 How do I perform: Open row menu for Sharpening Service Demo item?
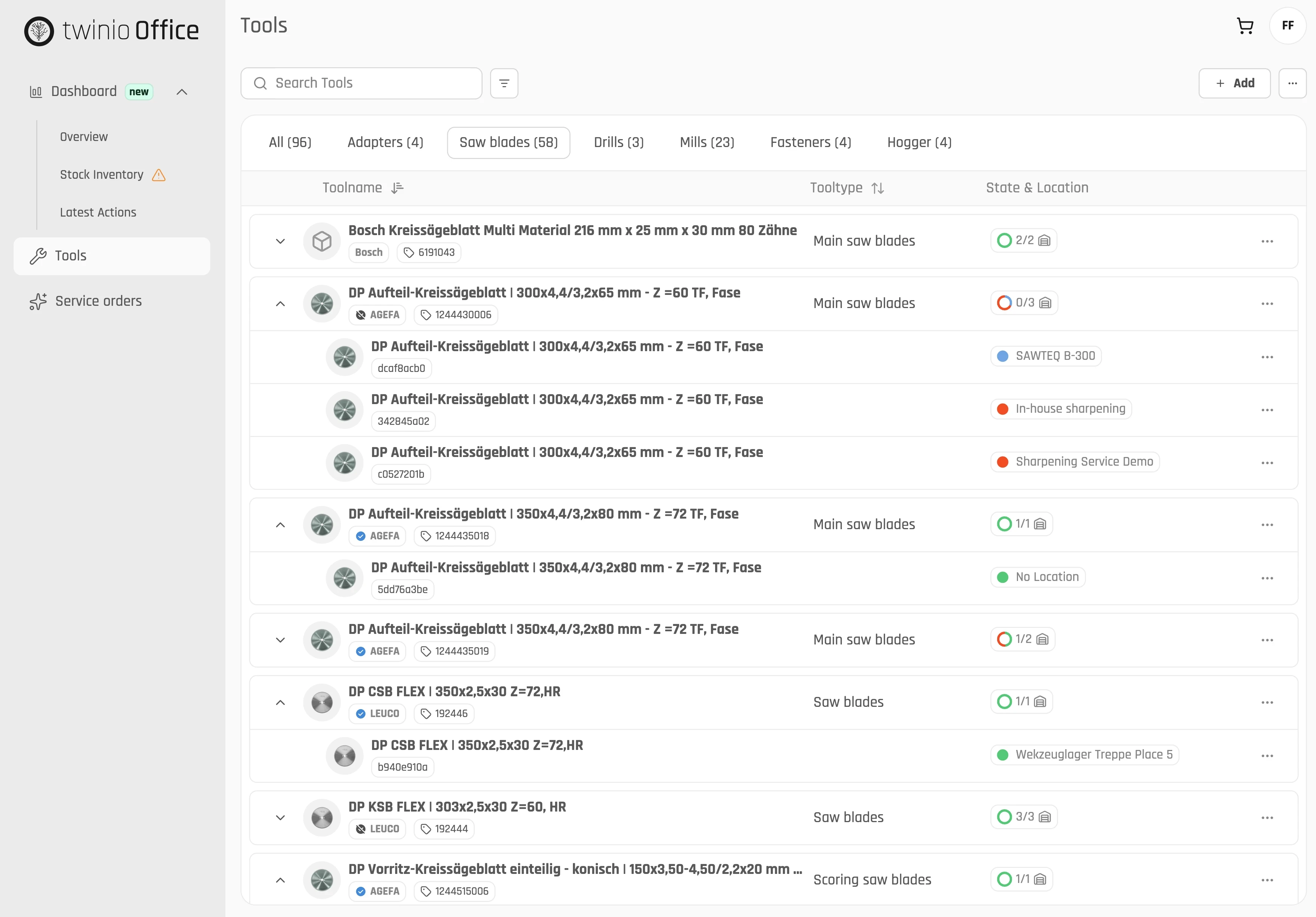1267,462
